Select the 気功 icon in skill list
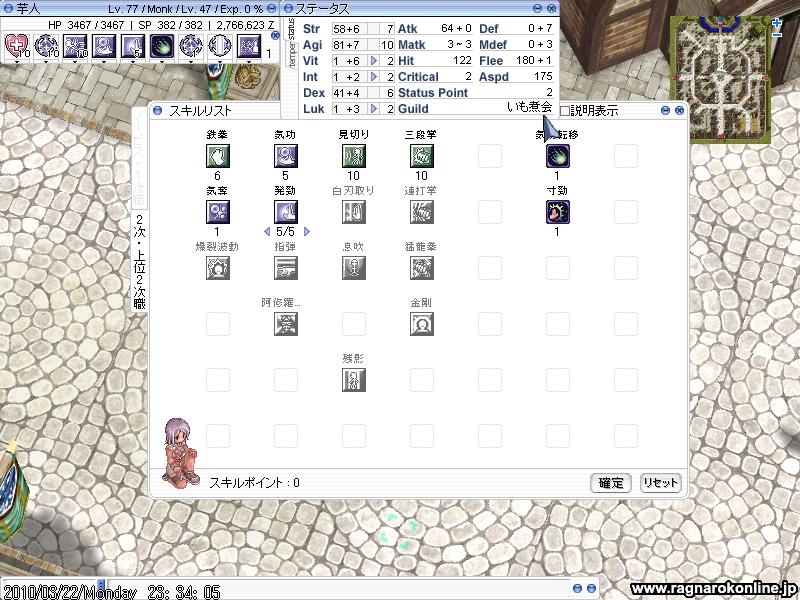This screenshot has height=600, width=800. (x=286, y=156)
